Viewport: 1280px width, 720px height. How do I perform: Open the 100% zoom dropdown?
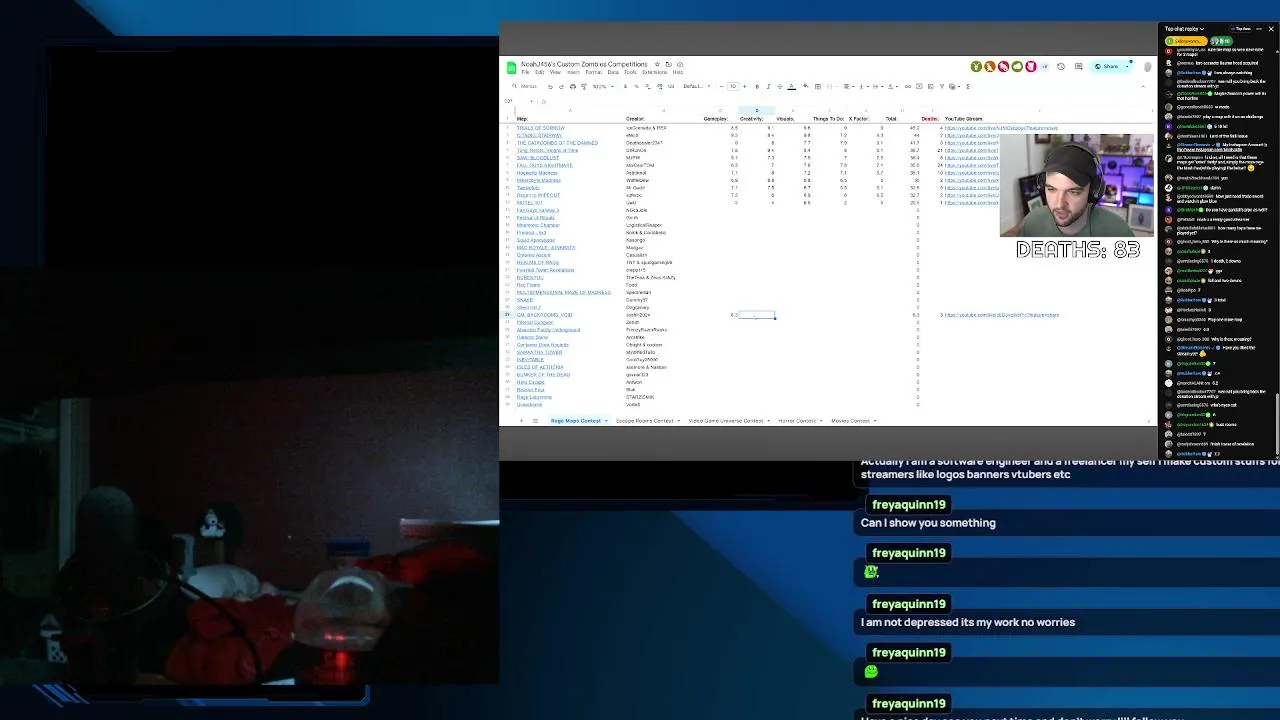[603, 86]
